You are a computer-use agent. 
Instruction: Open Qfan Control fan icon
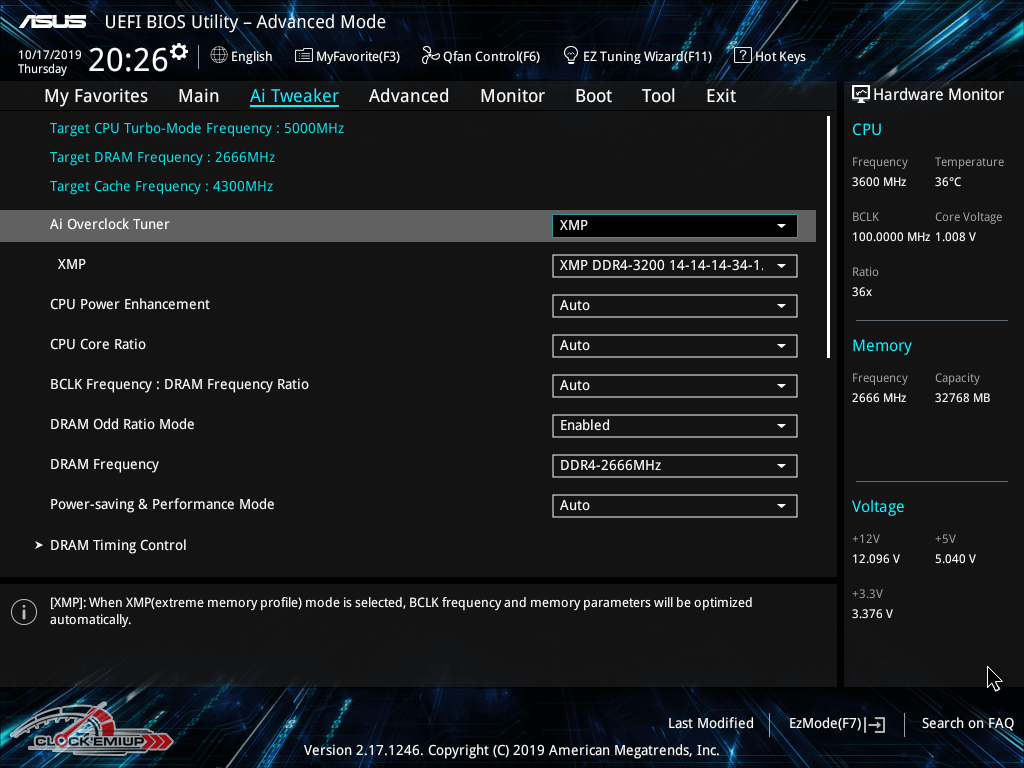(x=430, y=56)
